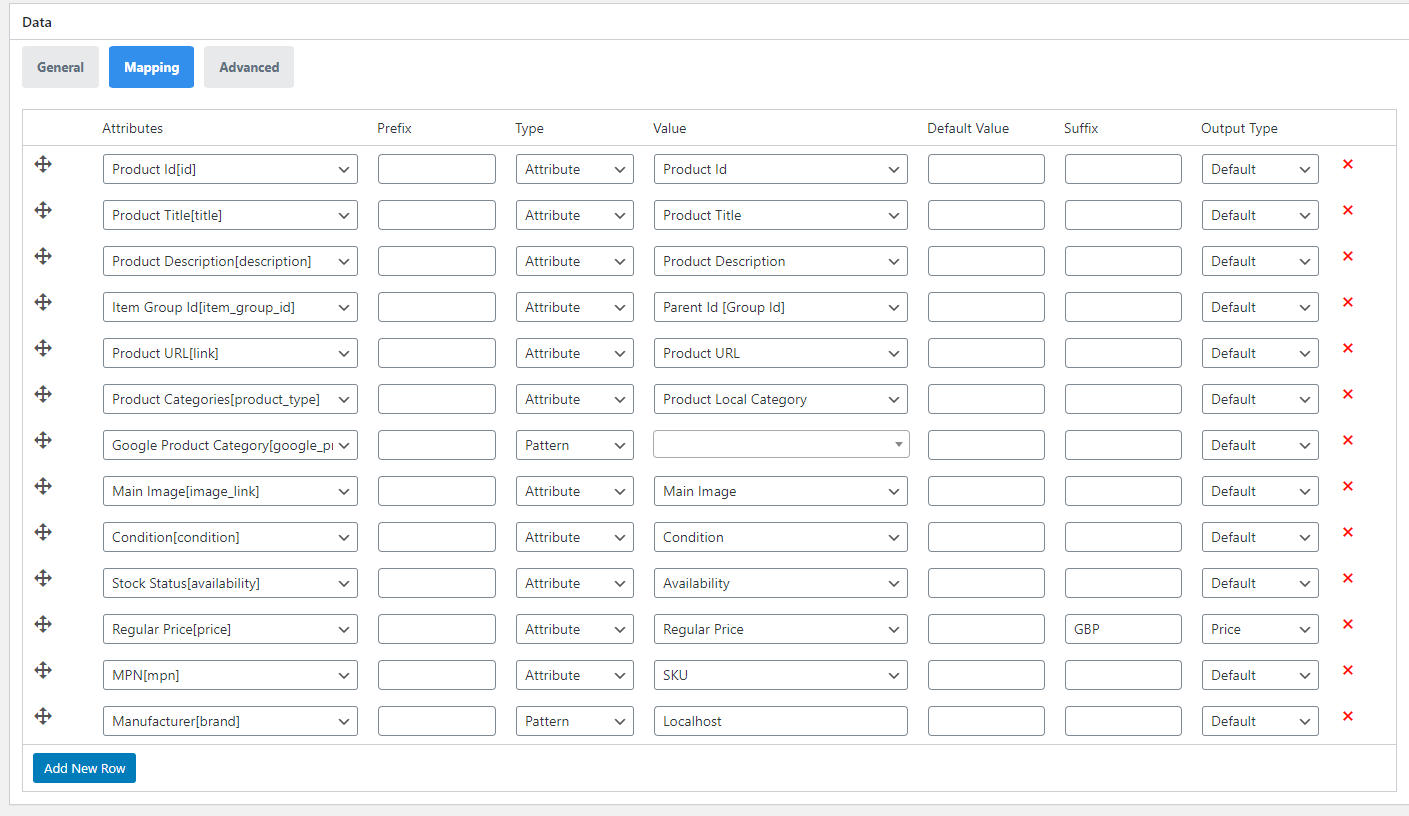Screen dimensions: 1409x816
Task: Click the move handle for Condition row
Action: pos(43,532)
